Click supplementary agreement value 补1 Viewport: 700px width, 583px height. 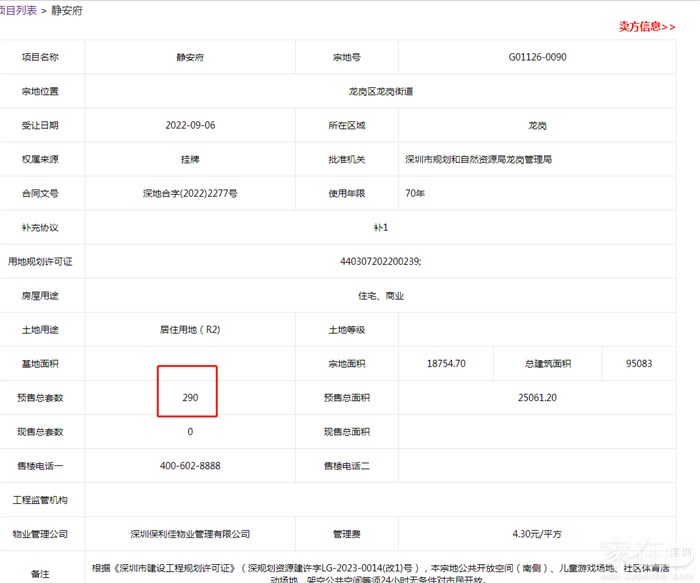(x=381, y=227)
